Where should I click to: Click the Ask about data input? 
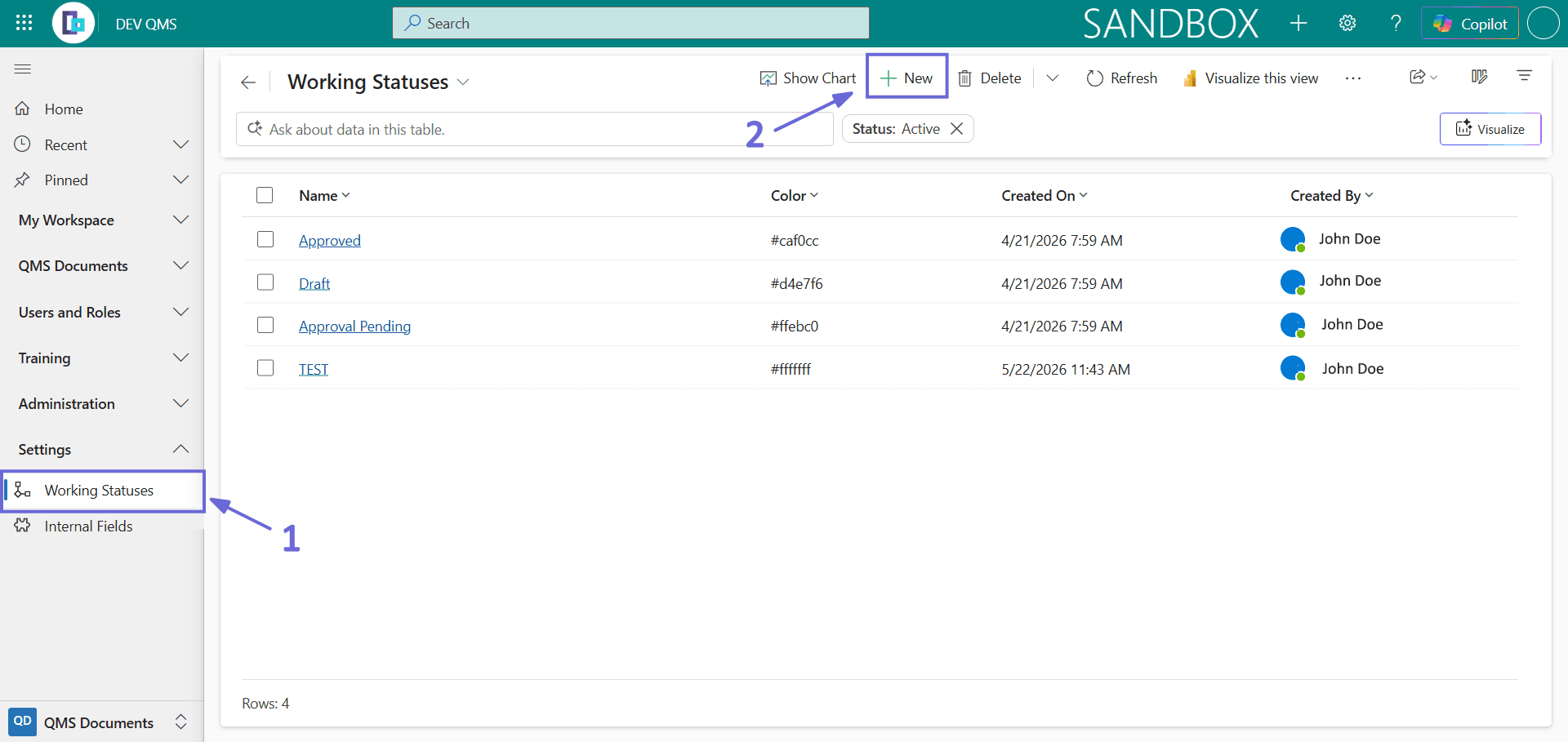pos(534,129)
